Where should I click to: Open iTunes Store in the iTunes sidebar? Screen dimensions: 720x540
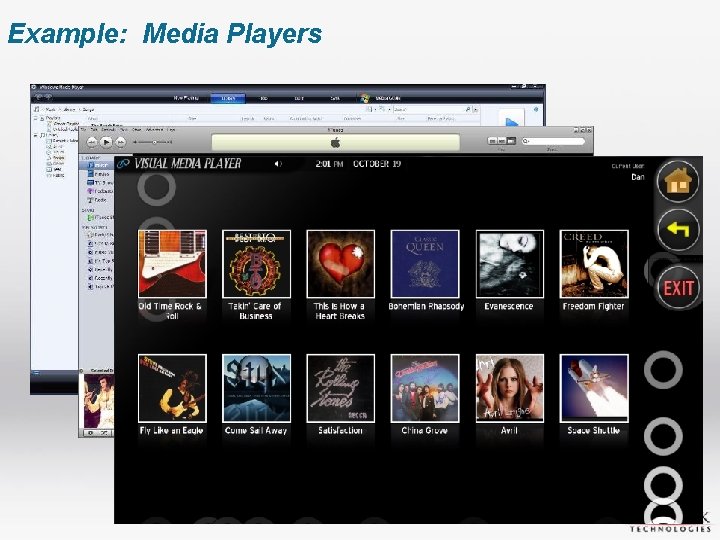click(x=100, y=217)
